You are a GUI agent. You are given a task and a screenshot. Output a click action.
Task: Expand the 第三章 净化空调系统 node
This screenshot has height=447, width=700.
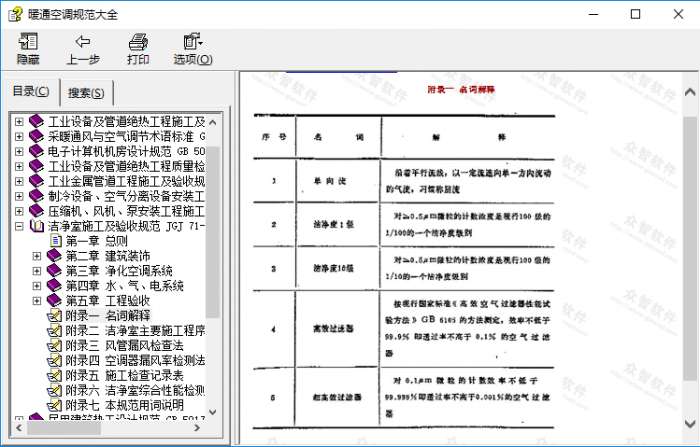tap(37, 271)
